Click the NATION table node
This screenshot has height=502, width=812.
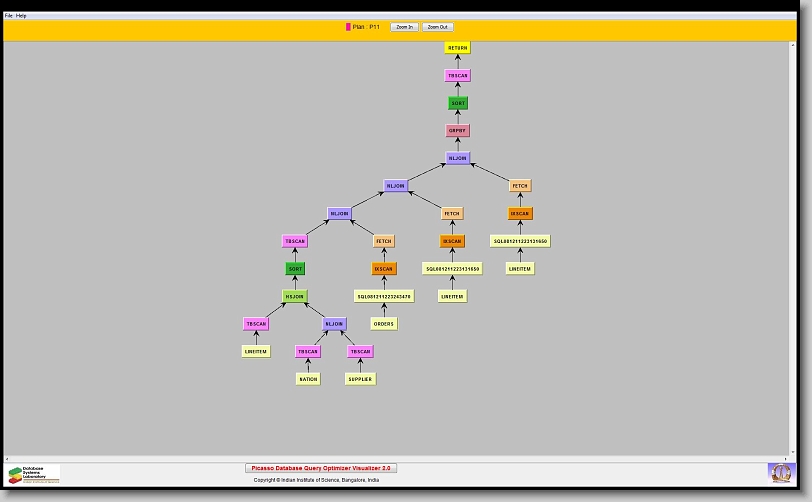[x=308, y=380]
